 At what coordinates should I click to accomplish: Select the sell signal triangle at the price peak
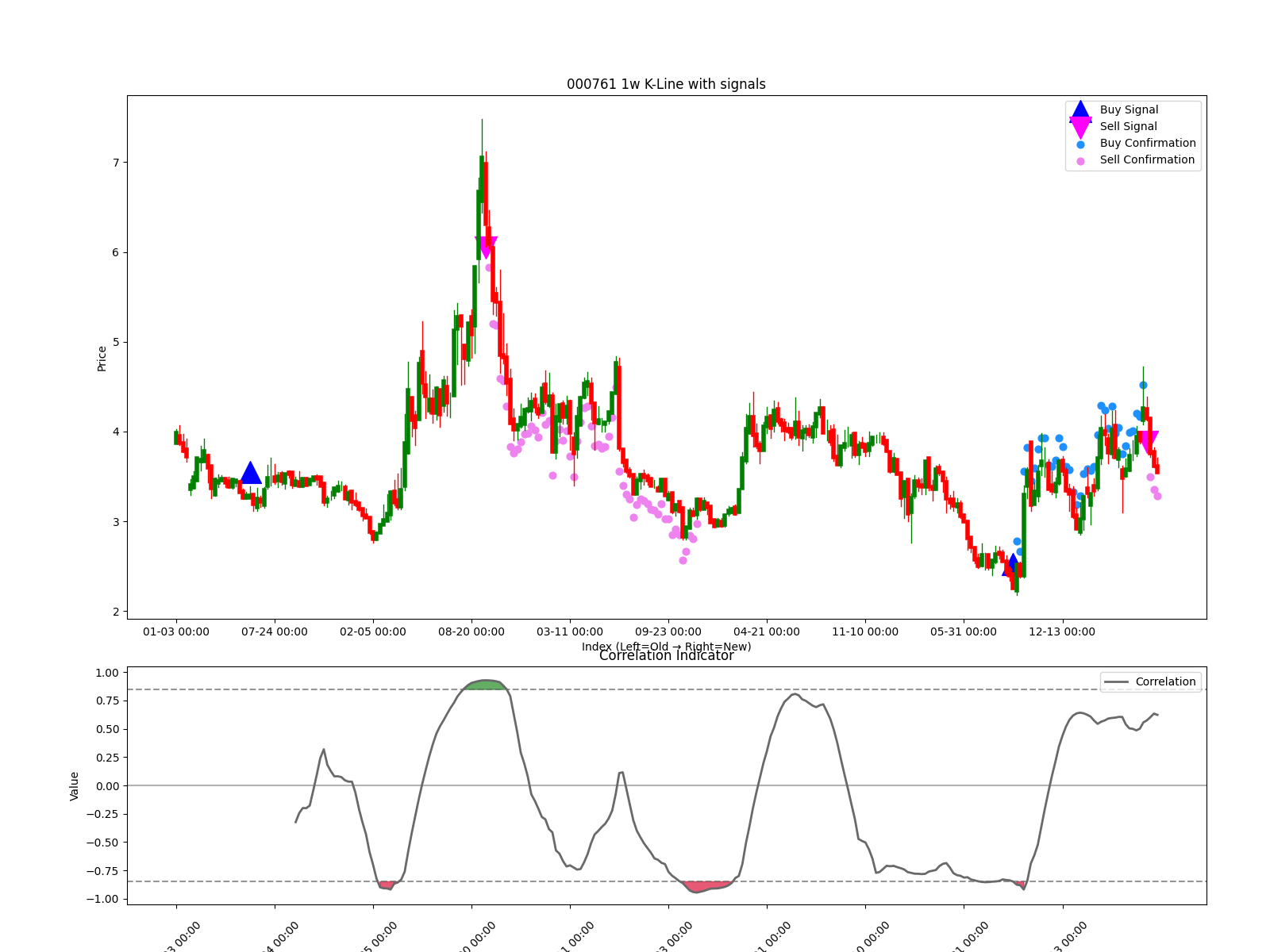click(486, 247)
